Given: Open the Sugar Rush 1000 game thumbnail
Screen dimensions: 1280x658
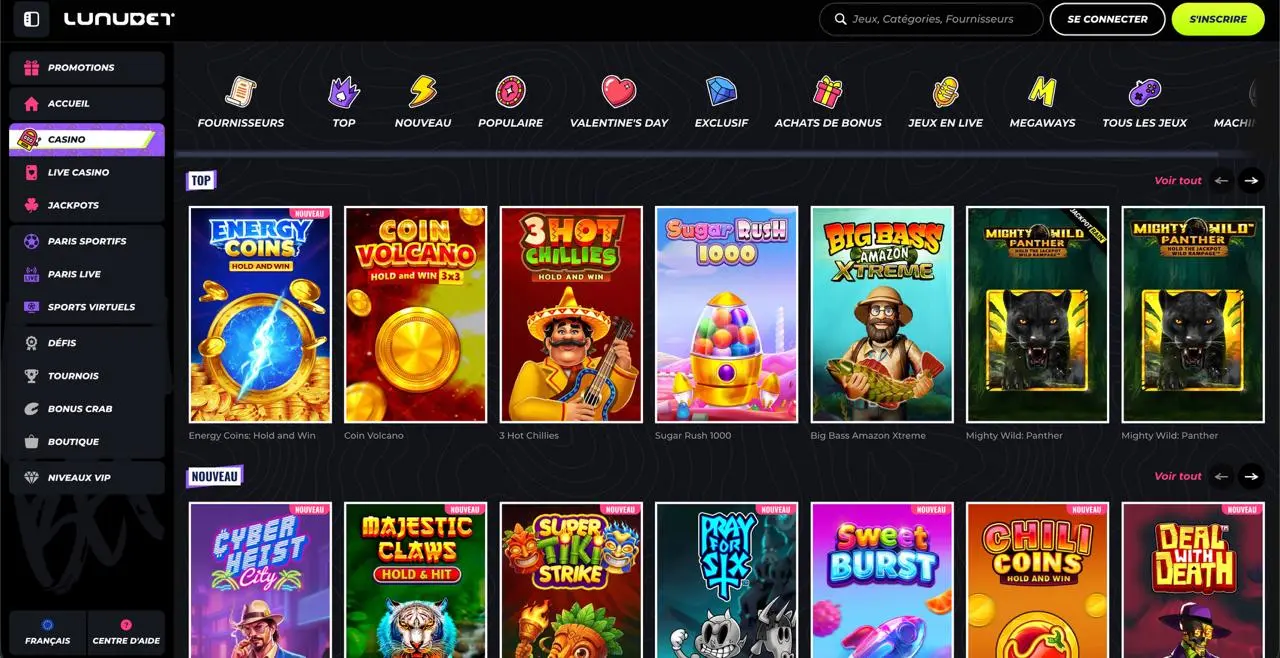Looking at the screenshot, I should tap(725, 313).
